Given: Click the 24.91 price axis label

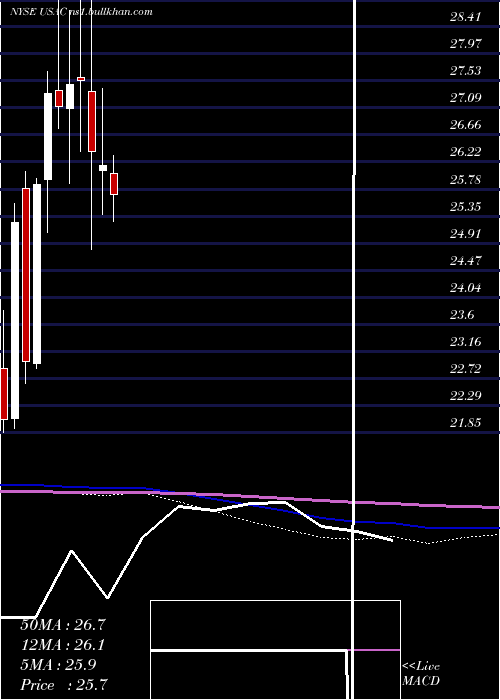Looking at the screenshot, I should pos(465,233).
